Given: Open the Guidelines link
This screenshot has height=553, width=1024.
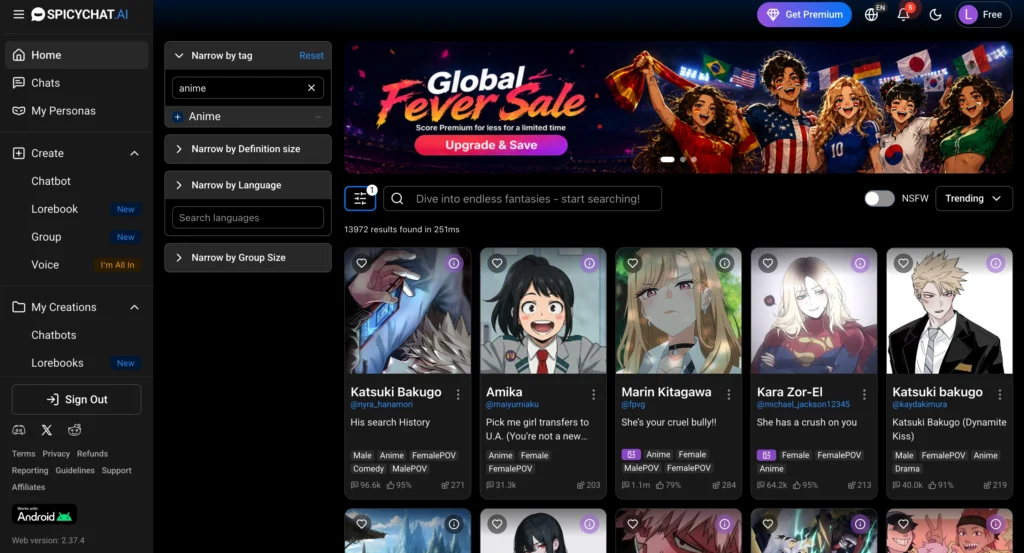Looking at the screenshot, I should (74, 471).
